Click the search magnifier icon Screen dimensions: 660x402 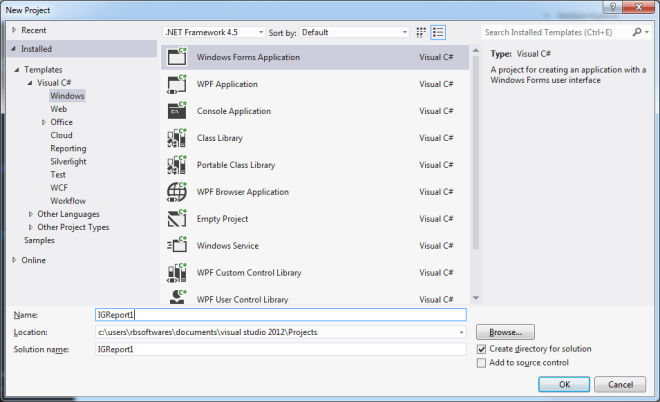click(636, 32)
